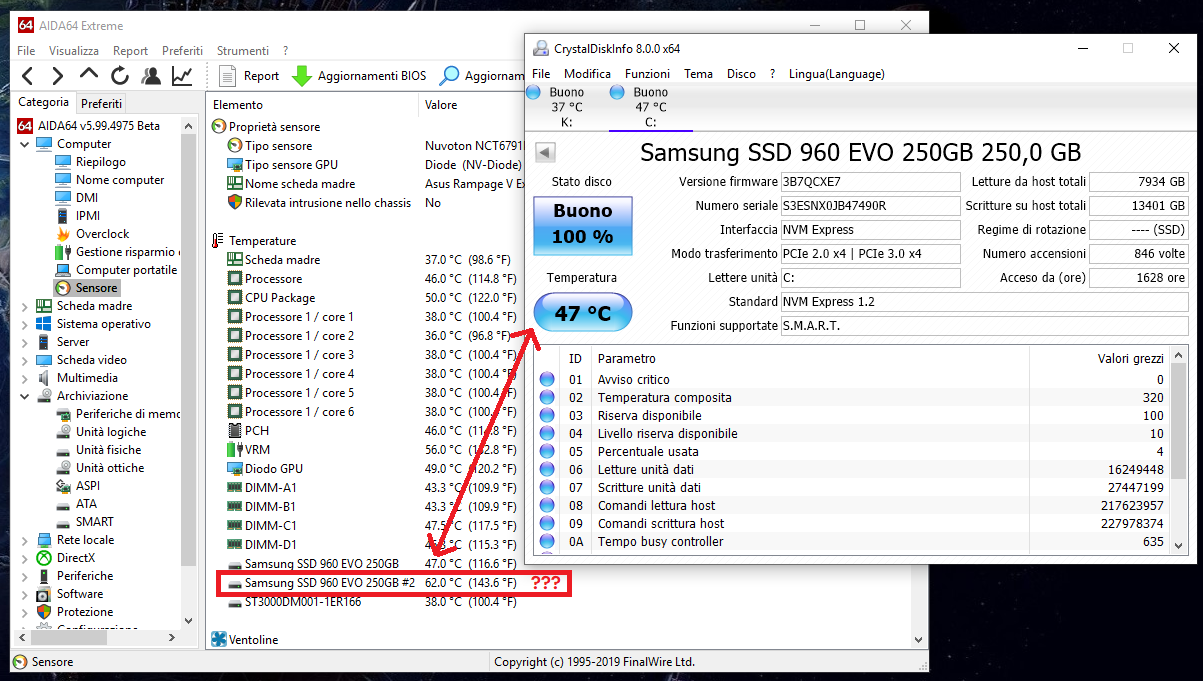This screenshot has height=681, width=1203.
Task: Select the Software tree item
Action: click(80, 594)
